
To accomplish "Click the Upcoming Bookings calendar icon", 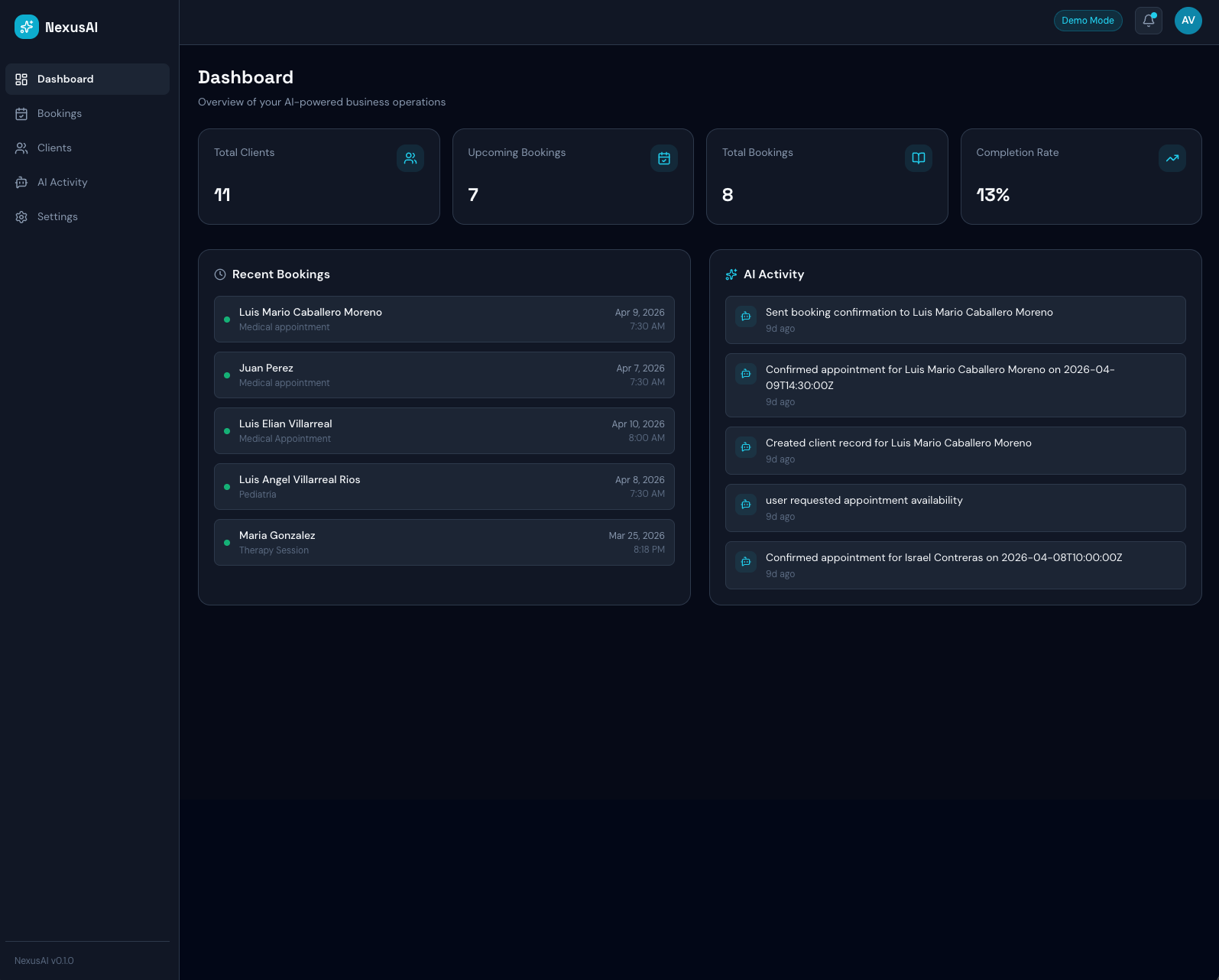I will click(x=664, y=158).
